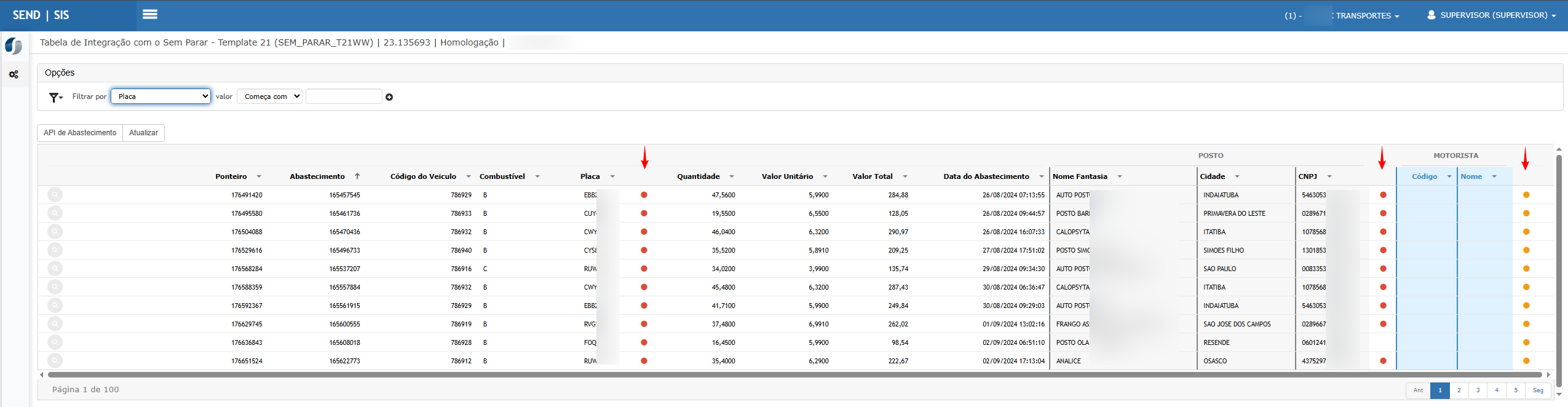1568x407 pixels.
Task: Click the Atualizar button
Action: click(143, 133)
